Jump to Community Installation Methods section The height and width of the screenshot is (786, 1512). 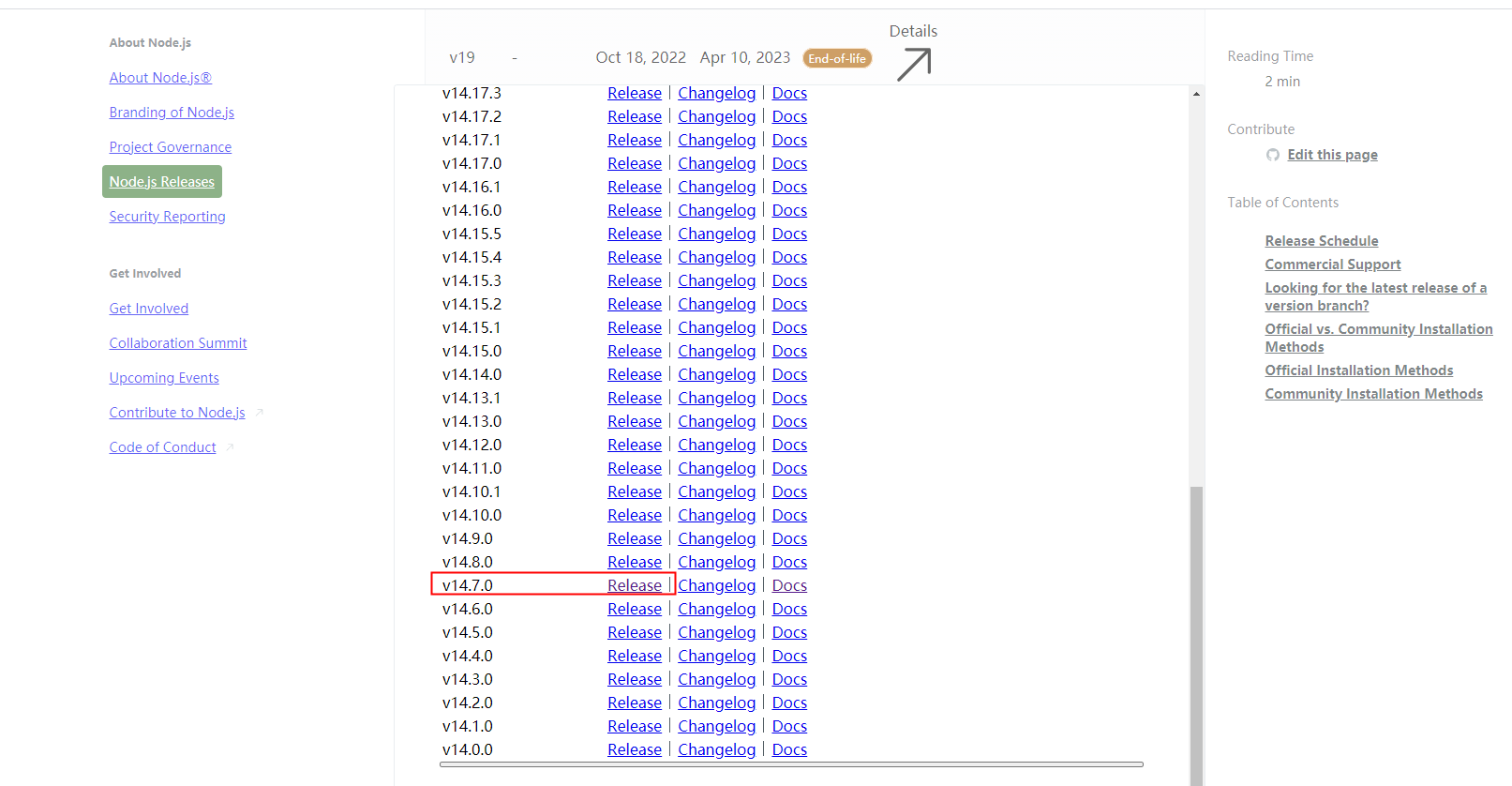(x=1373, y=394)
